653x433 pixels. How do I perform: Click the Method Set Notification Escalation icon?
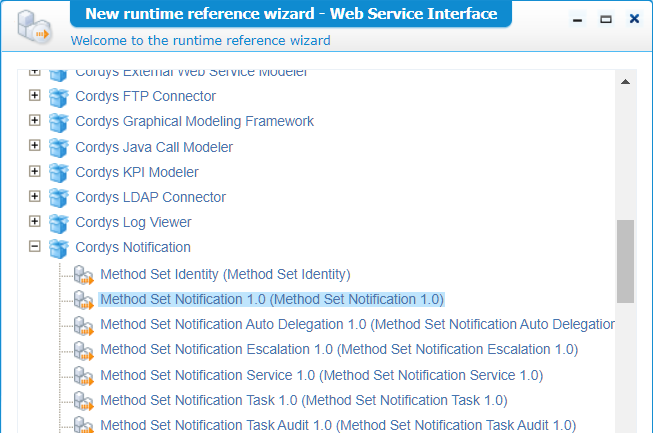(83, 350)
